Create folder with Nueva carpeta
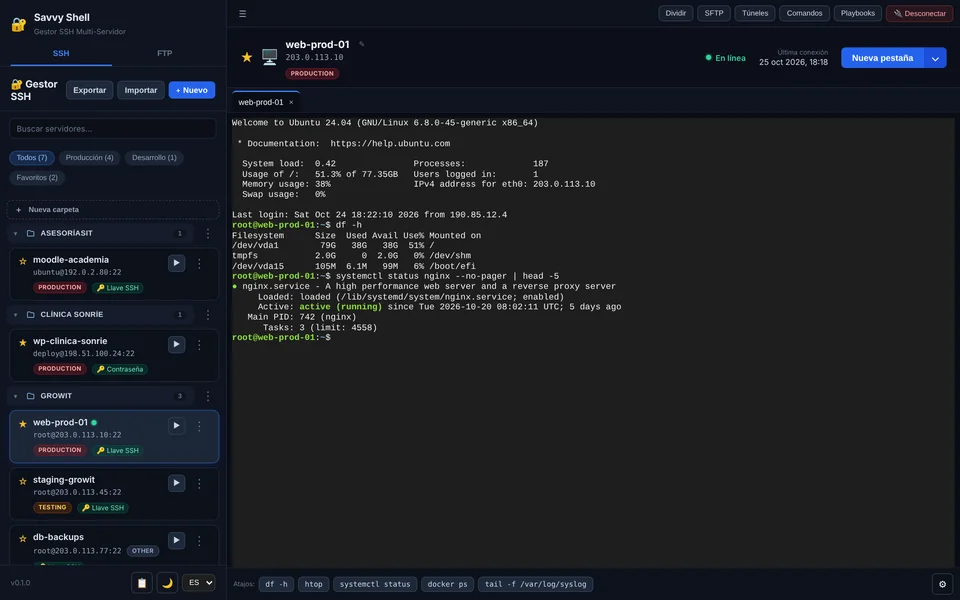 coord(113,209)
